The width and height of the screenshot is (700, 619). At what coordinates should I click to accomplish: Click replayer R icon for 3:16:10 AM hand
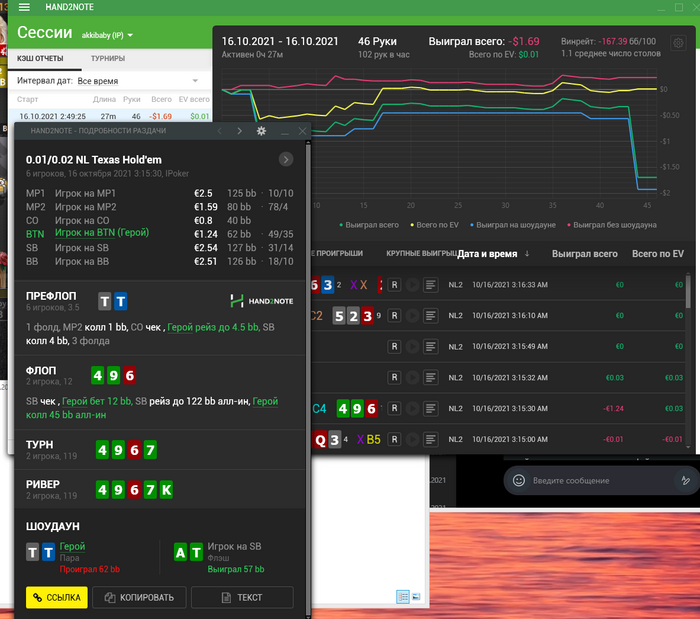[394, 316]
